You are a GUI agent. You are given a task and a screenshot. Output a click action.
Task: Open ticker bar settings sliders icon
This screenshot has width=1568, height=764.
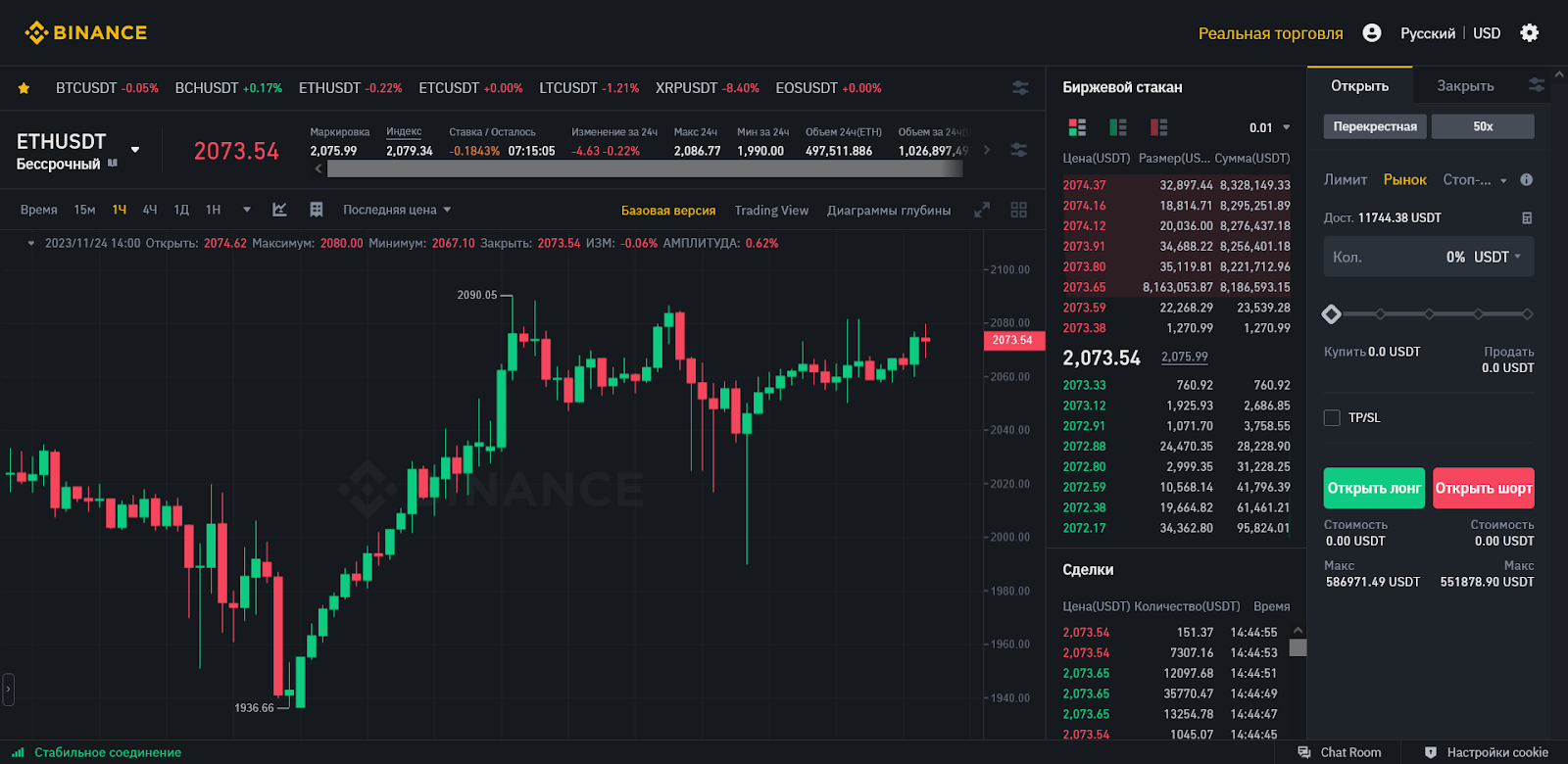click(x=1020, y=87)
